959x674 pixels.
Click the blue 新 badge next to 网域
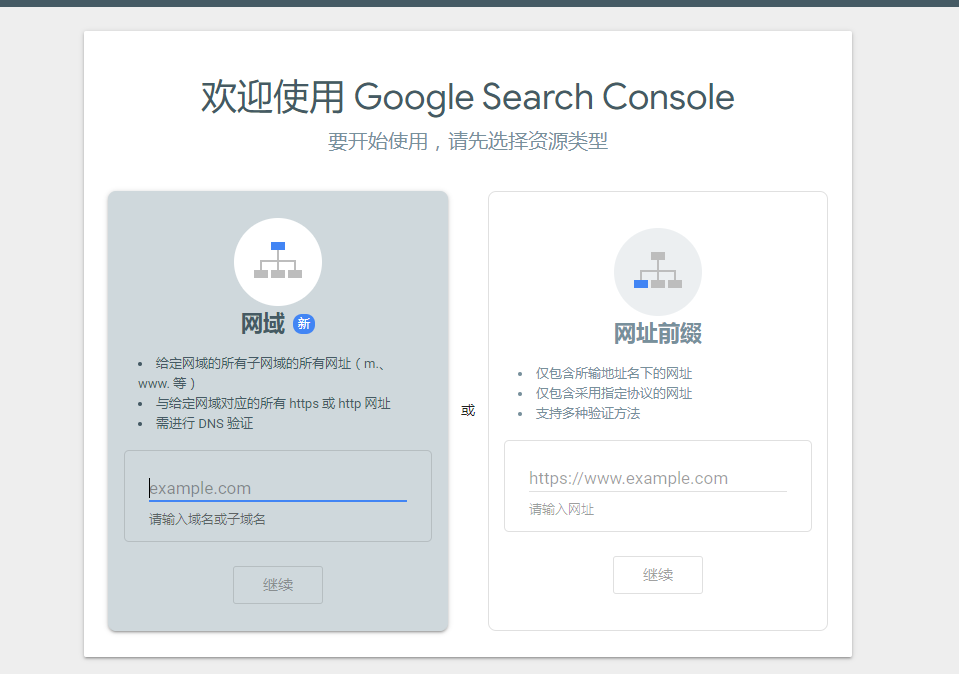tap(304, 324)
